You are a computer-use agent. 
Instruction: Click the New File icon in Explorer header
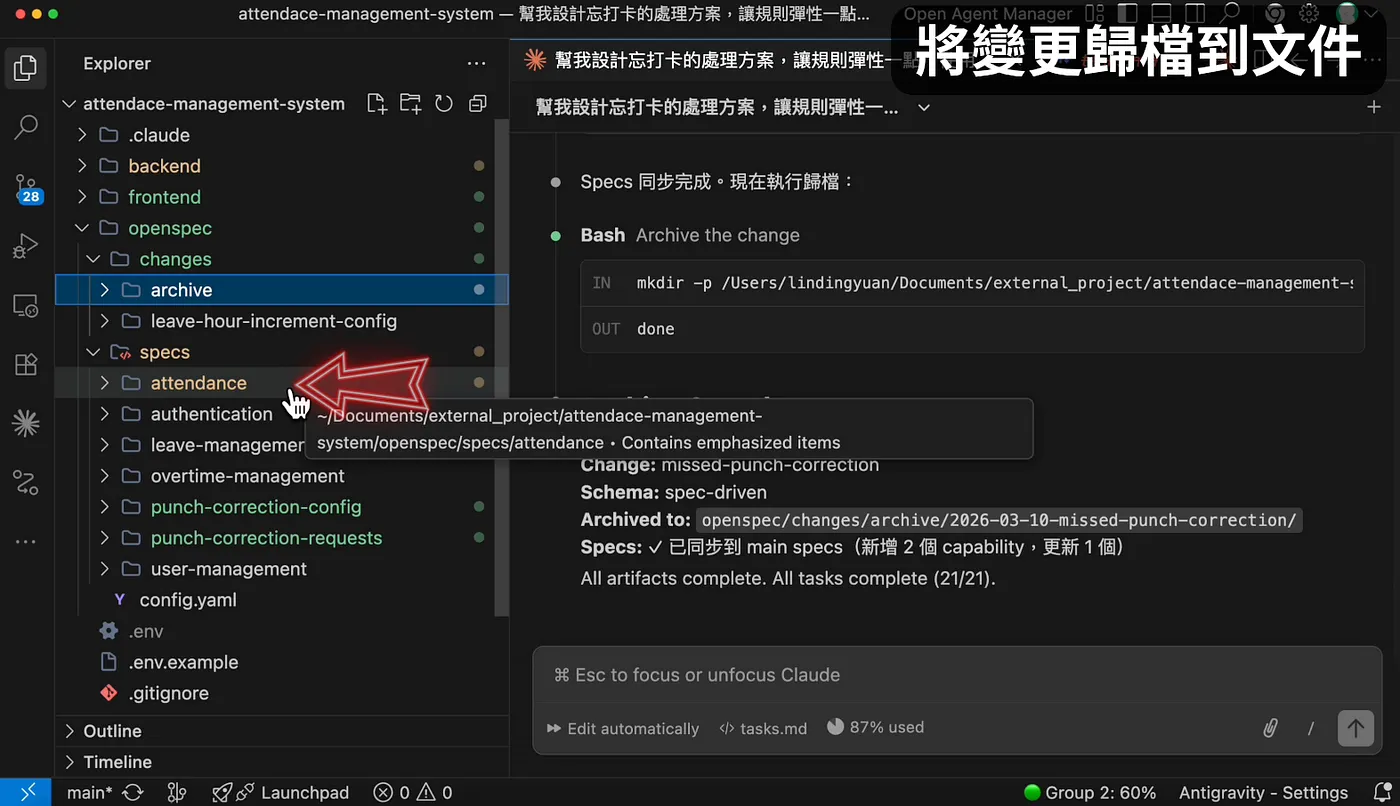point(377,104)
